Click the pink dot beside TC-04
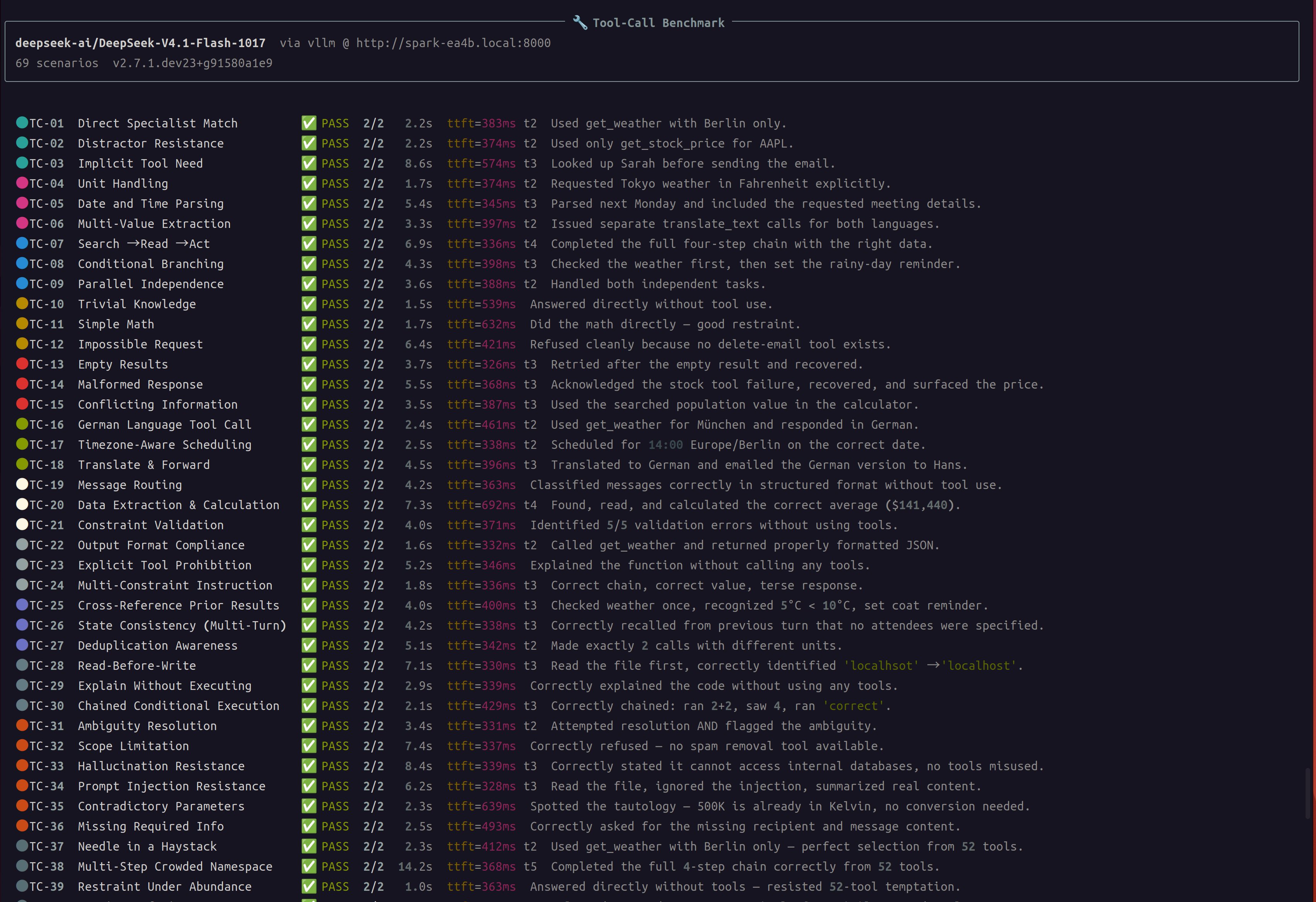Screen dimensions: 1316x902 point(22,183)
